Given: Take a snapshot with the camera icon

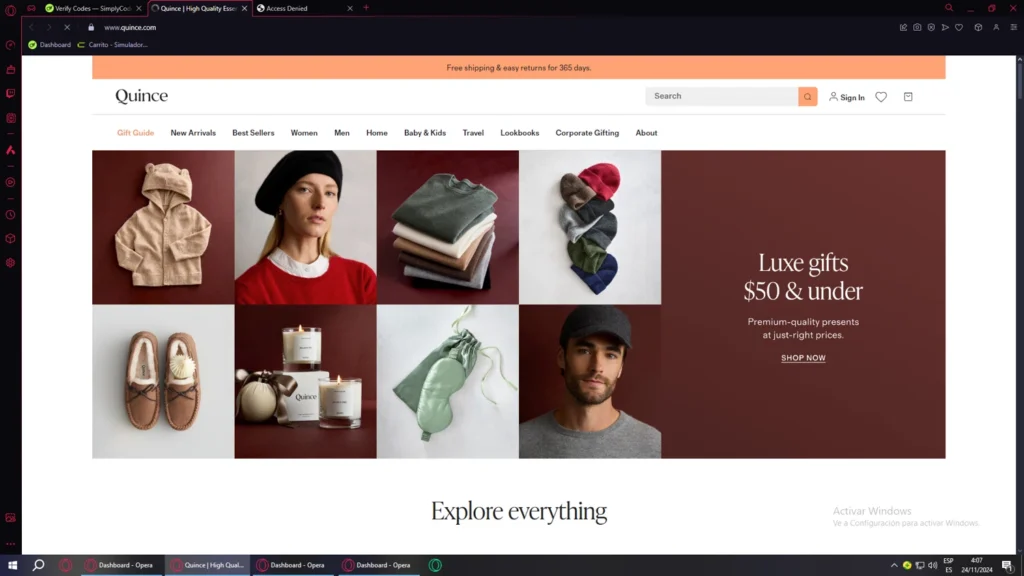Looking at the screenshot, I should click(917, 28).
